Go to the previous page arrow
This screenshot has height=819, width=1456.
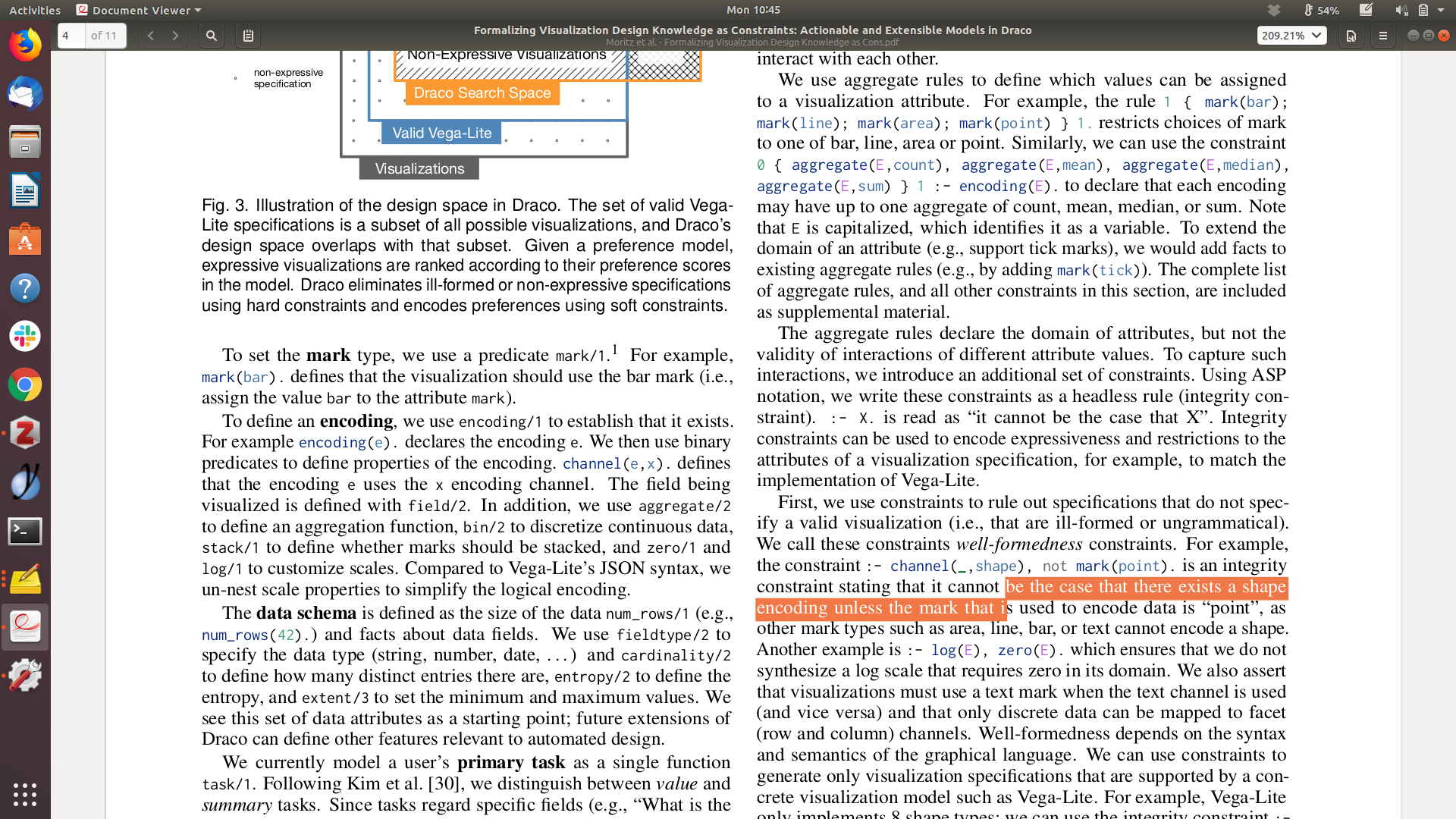(x=151, y=36)
